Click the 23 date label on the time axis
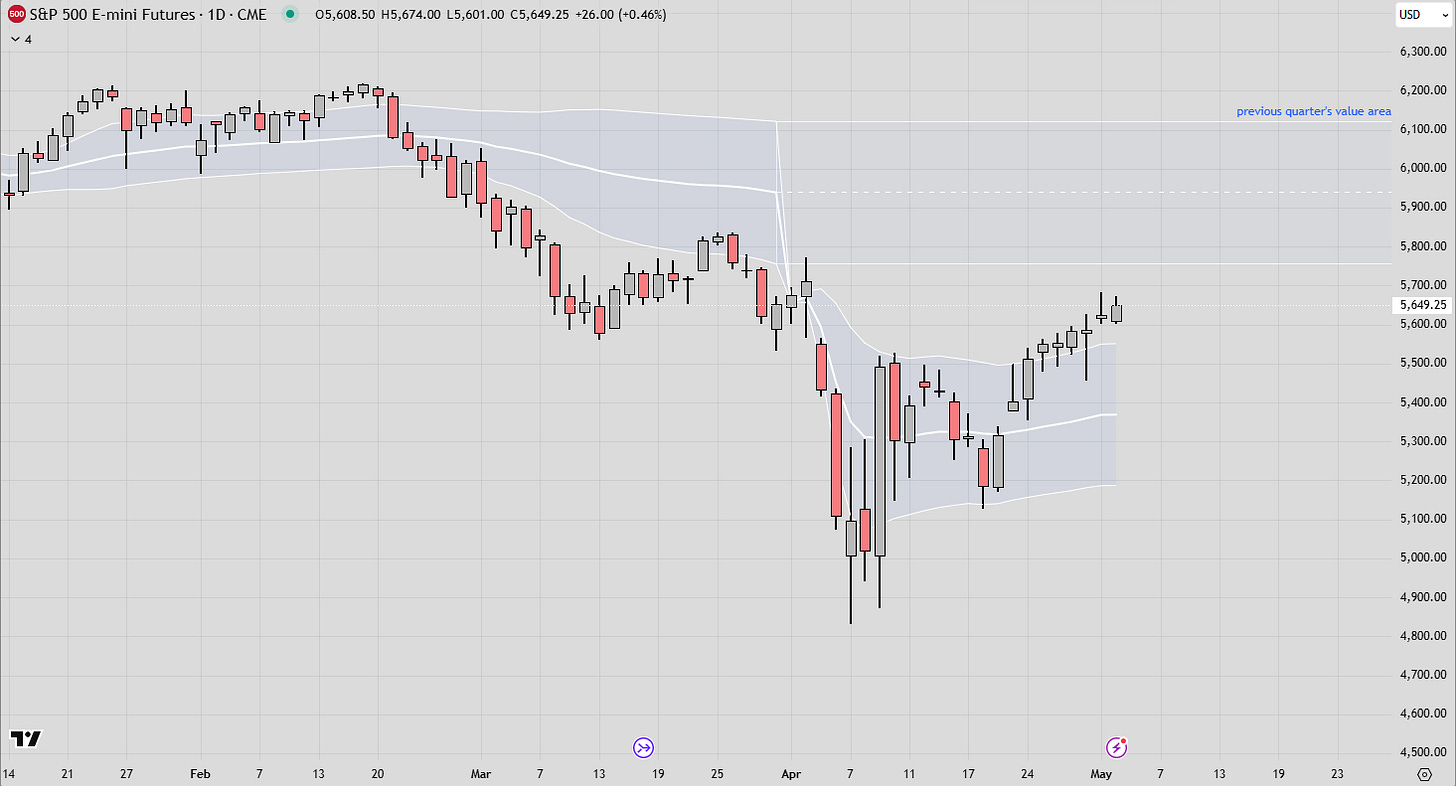This screenshot has height=786, width=1456. point(1338,774)
